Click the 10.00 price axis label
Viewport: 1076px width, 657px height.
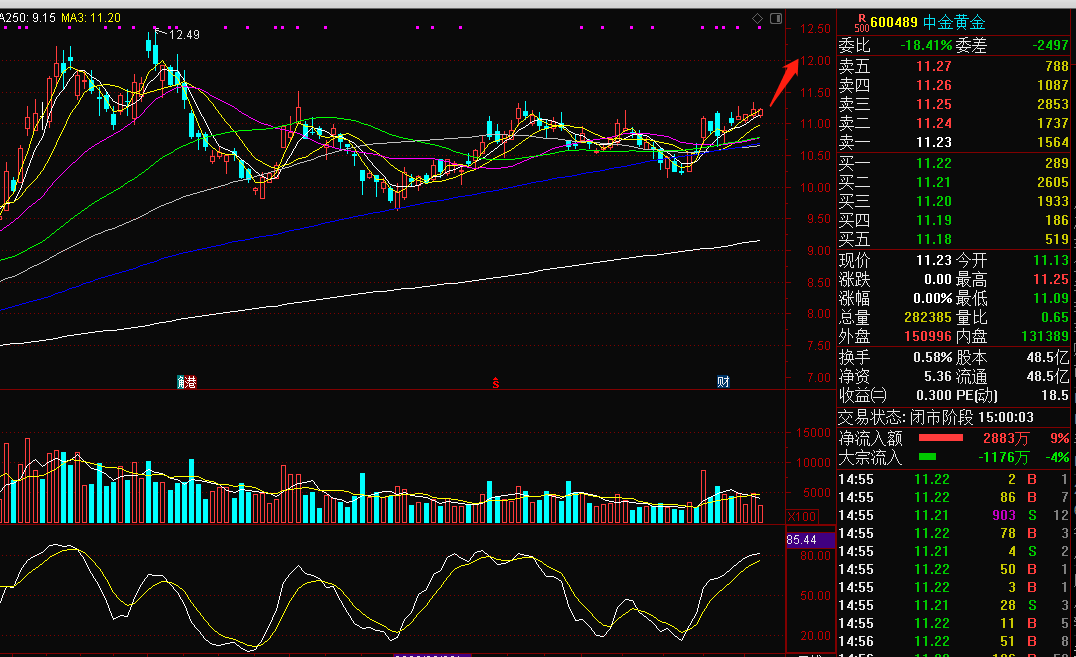point(815,187)
